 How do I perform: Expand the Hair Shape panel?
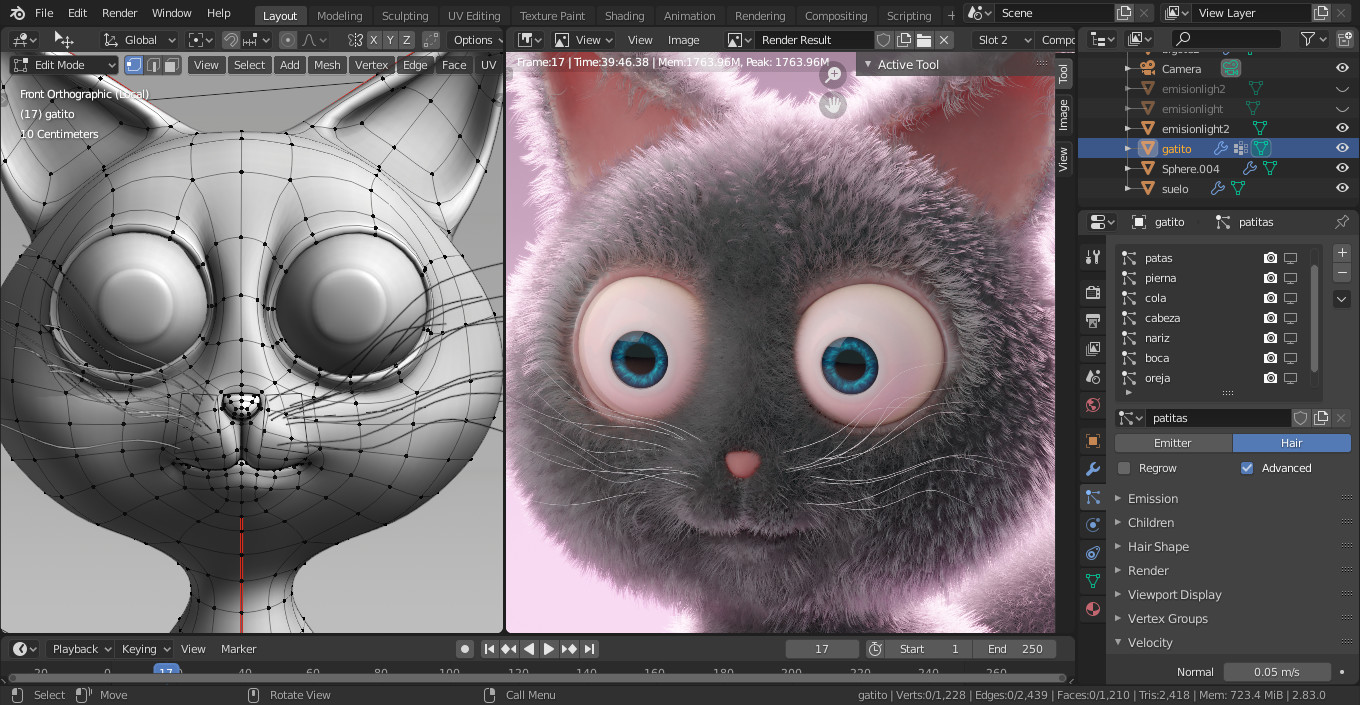1158,547
